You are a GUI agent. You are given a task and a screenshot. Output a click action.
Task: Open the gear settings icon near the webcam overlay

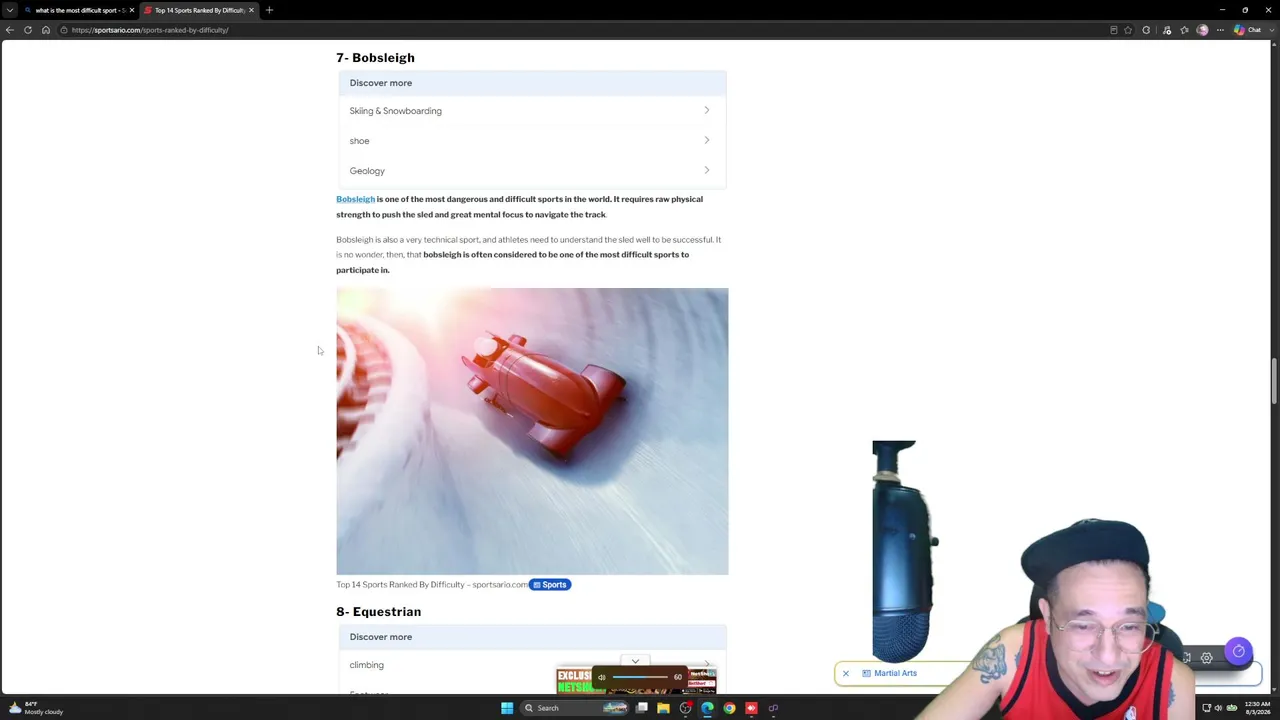(1207, 658)
